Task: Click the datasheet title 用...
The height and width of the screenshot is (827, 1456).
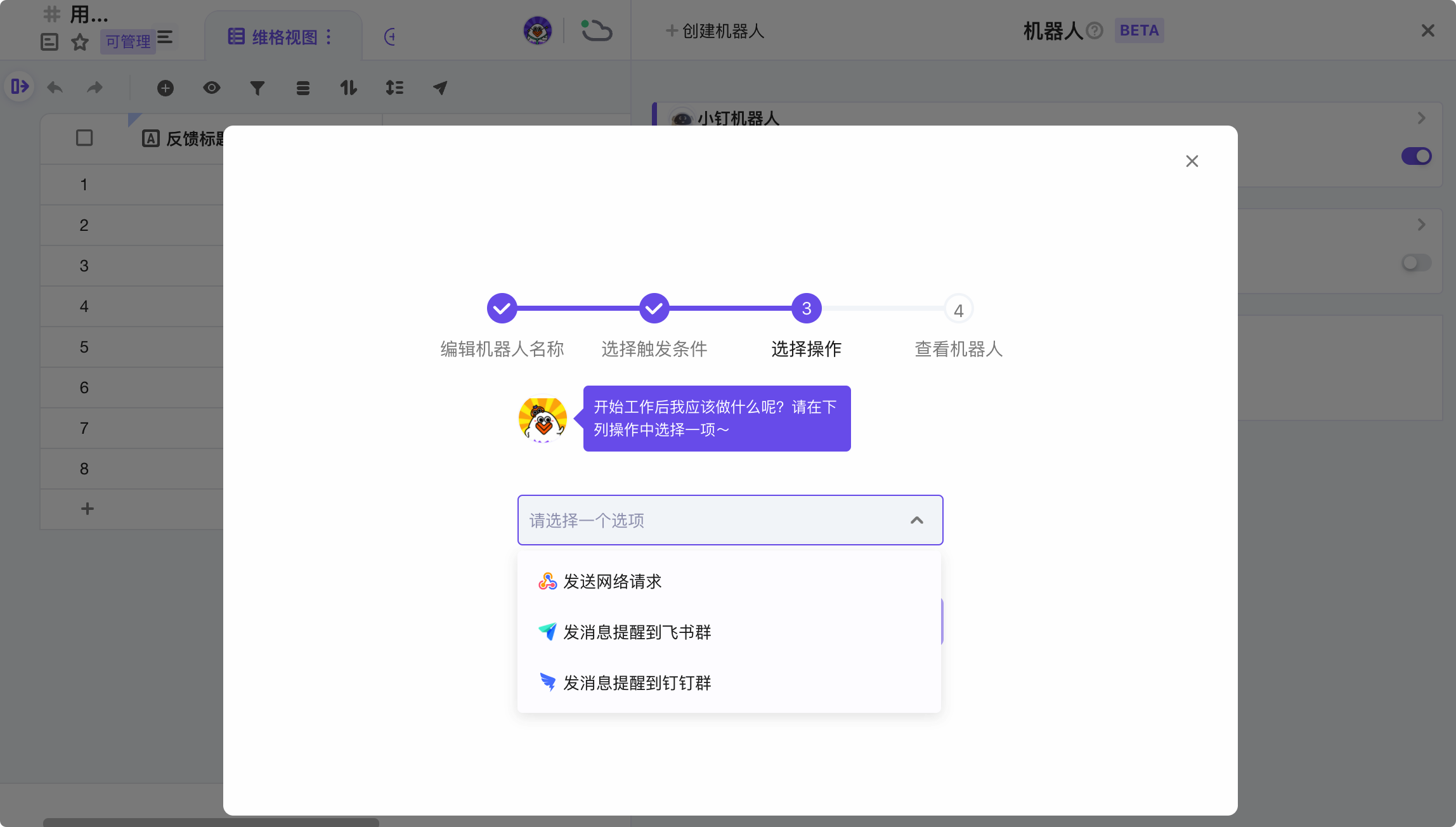Action: pos(89,14)
